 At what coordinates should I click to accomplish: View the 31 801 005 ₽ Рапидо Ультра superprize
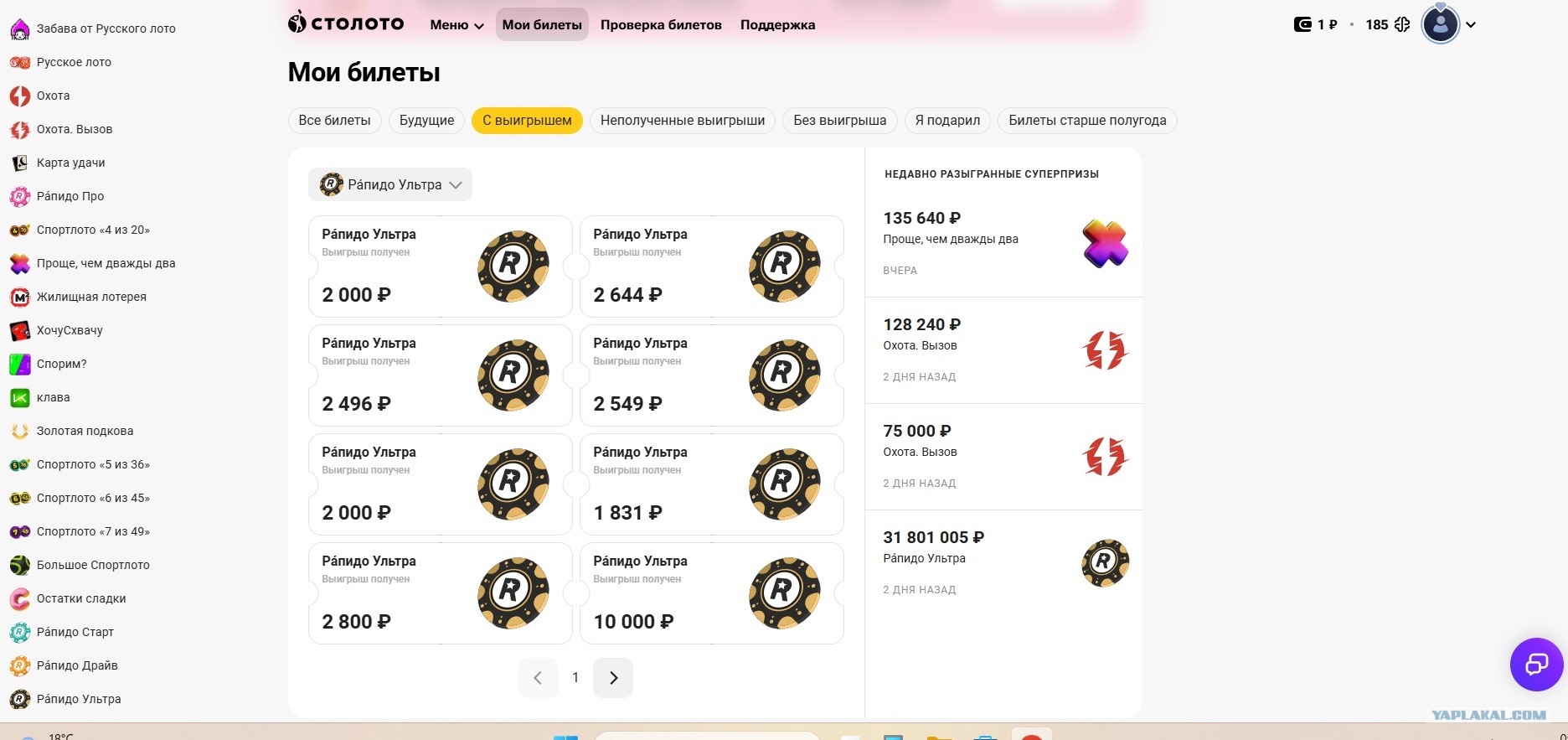coord(1003,563)
